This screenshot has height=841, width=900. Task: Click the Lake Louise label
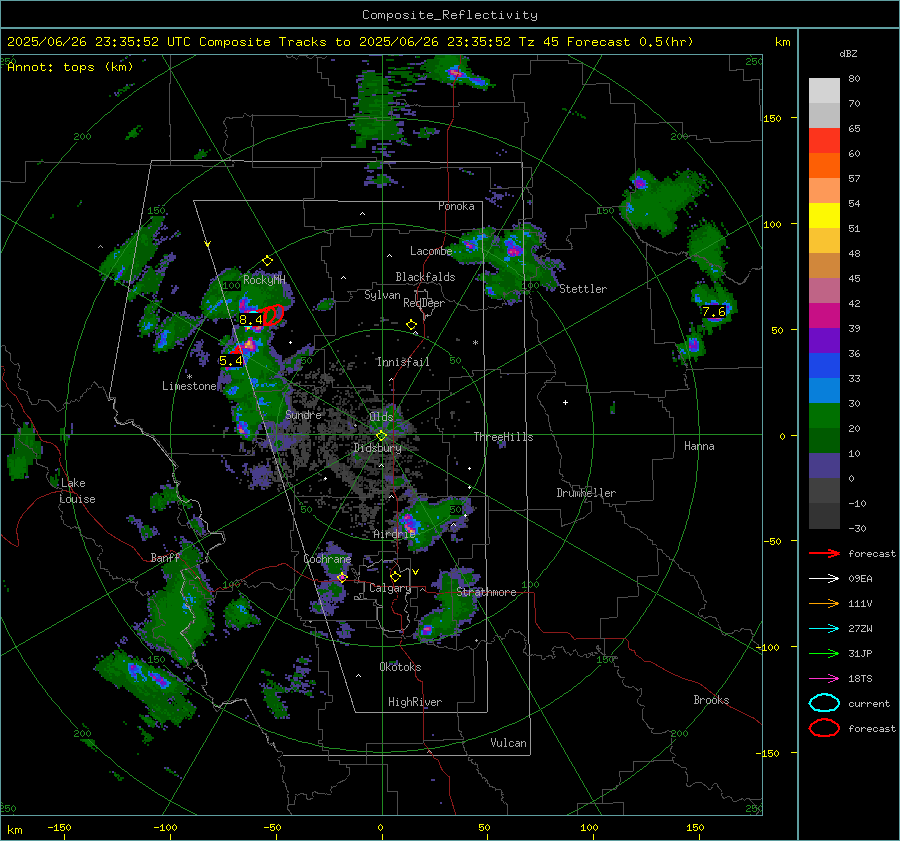coord(77,491)
